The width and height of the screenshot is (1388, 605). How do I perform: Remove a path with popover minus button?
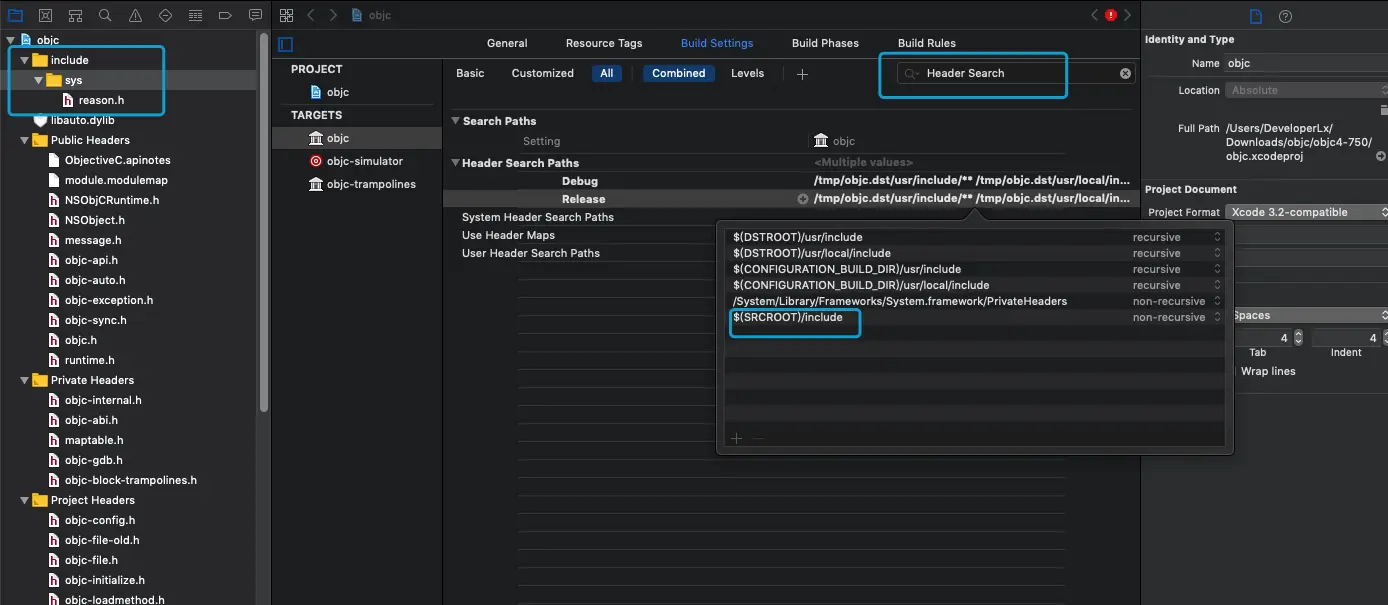click(x=758, y=438)
